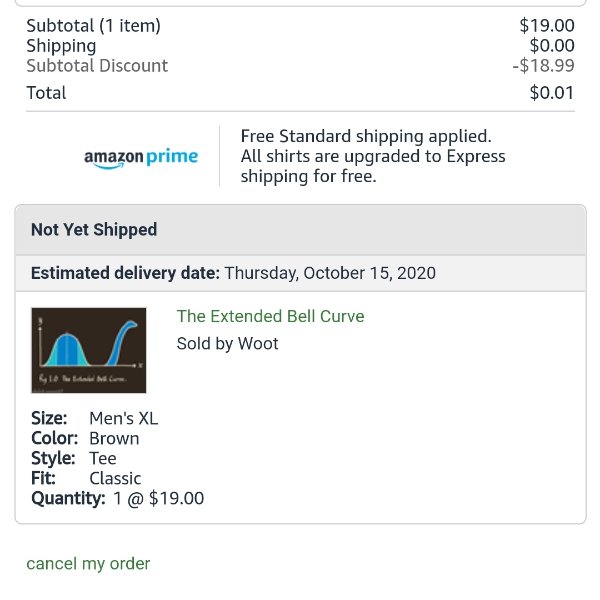Select the Men's XL size value
This screenshot has height=600, width=600.
[123, 418]
